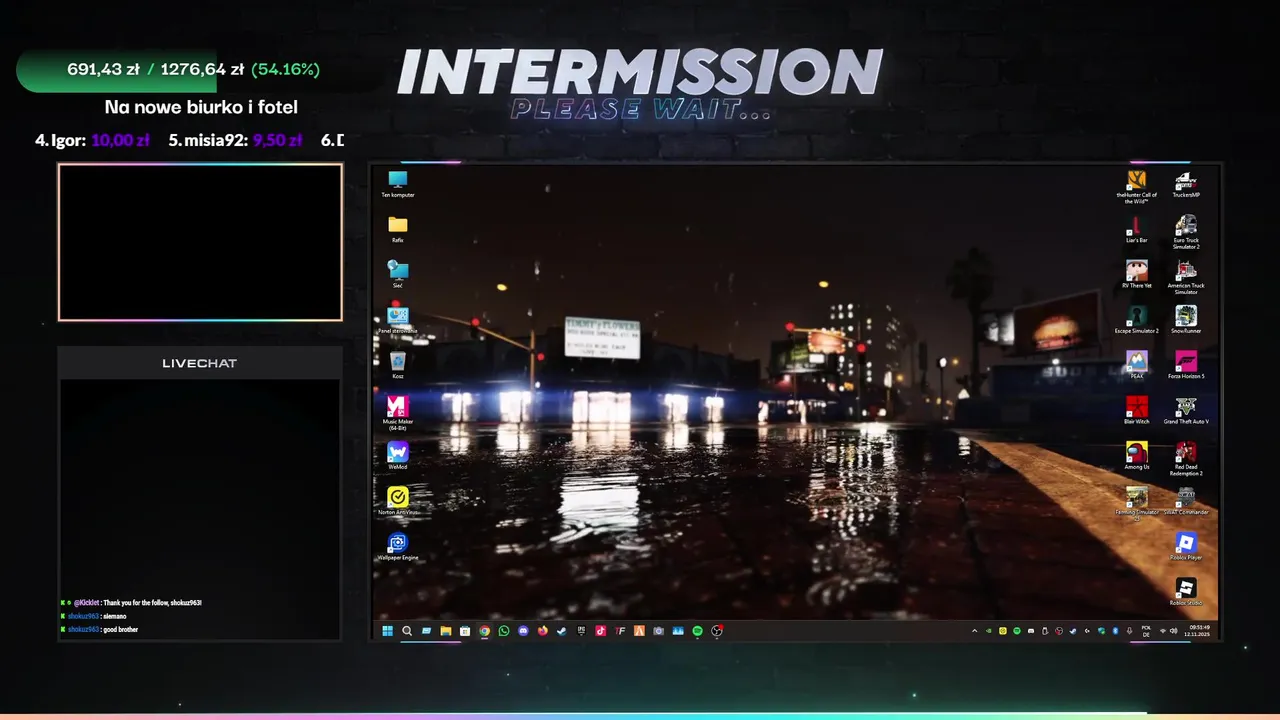Click the 'shokuz963 : siemano' chat message
Viewport: 1280px width, 720px height.
(93, 616)
